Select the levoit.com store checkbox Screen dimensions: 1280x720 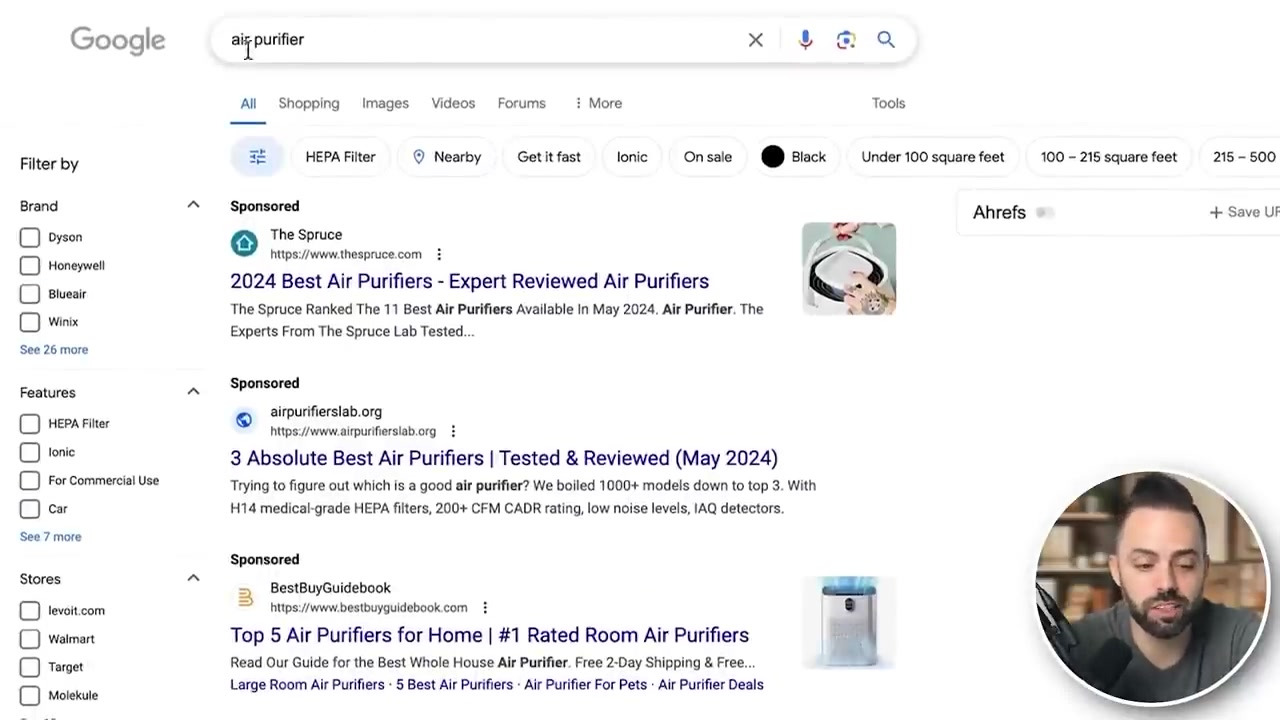[30, 611]
